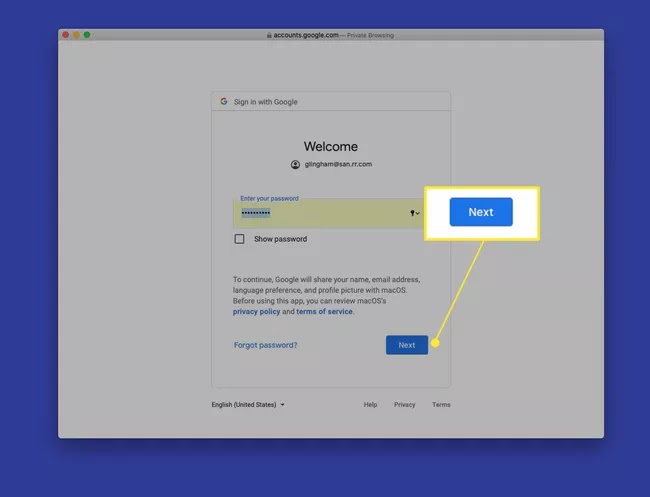Viewport: 650px width, 497px height.
Task: Click the Welcome heading
Action: click(331, 146)
